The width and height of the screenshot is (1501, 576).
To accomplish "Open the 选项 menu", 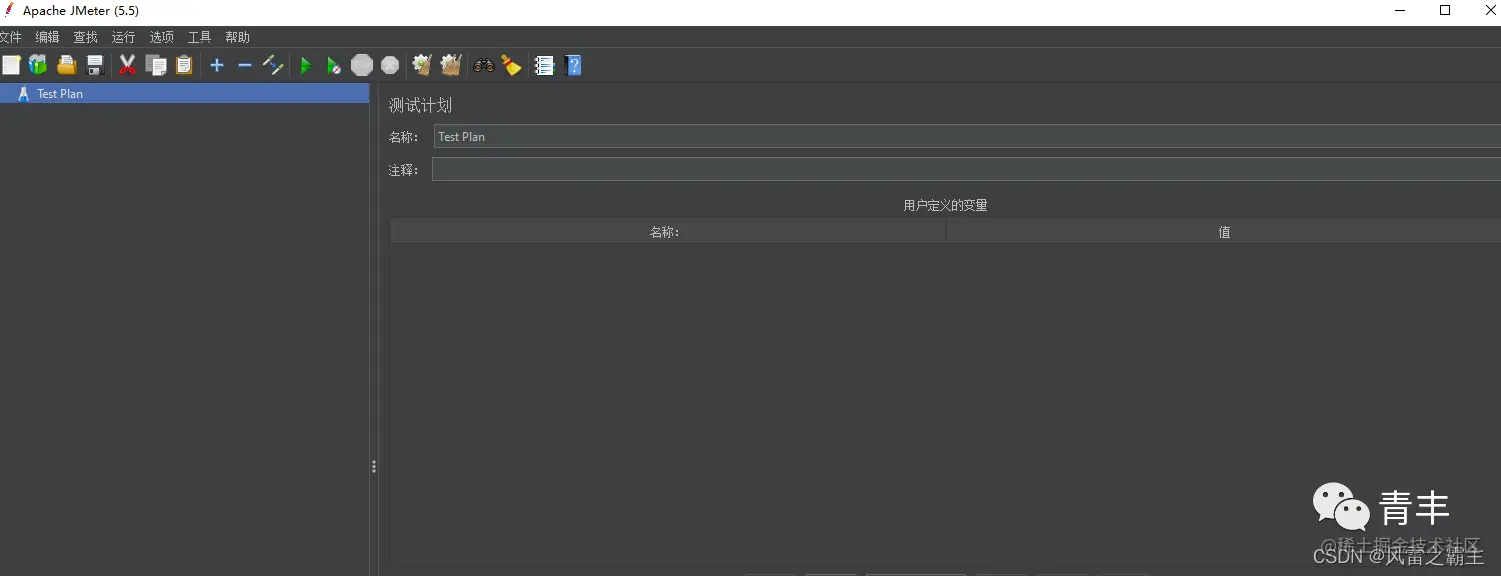I will point(161,37).
